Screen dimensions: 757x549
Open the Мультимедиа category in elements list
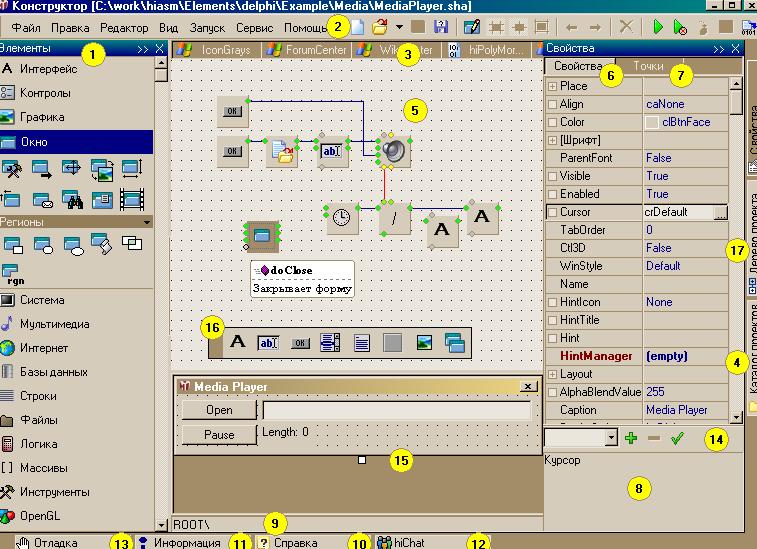tap(55, 324)
